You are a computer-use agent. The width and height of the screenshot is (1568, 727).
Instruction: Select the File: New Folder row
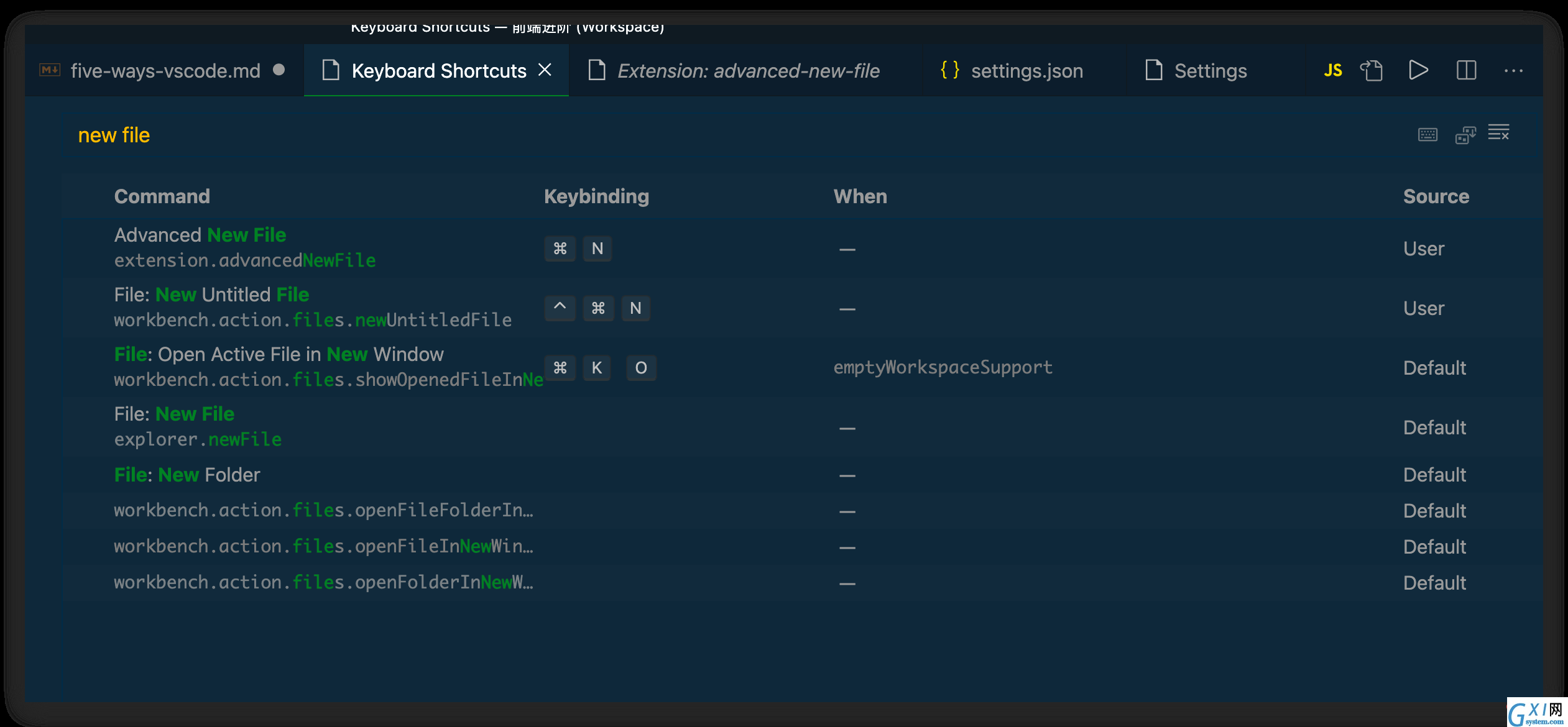[803, 475]
